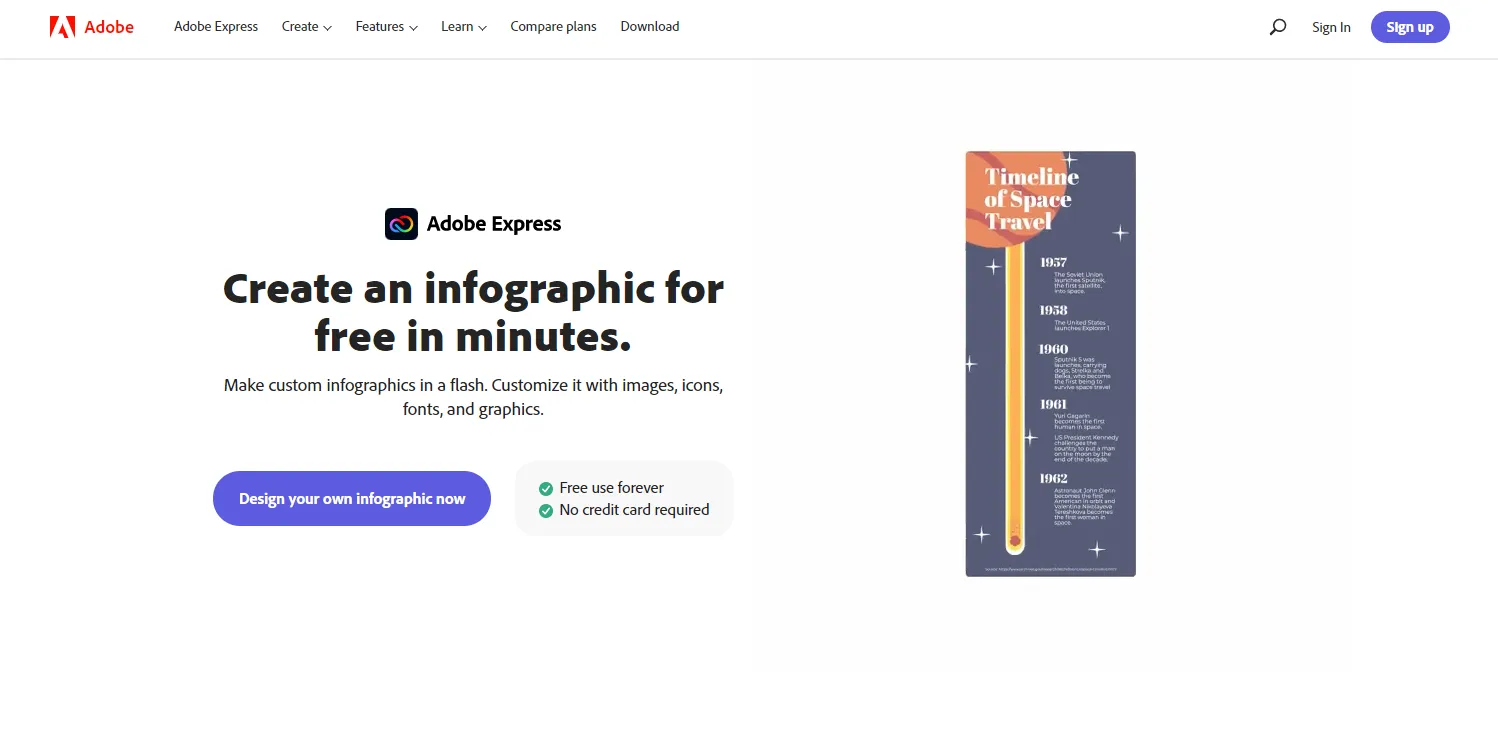Click Design your own infographic now
The width and height of the screenshot is (1498, 752).
[352, 498]
